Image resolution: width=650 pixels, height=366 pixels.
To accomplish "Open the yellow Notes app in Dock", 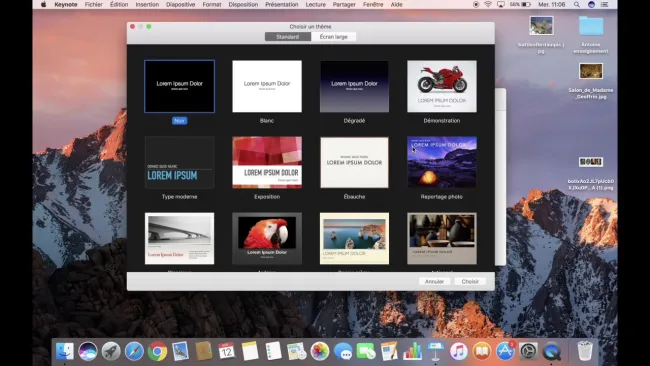I will click(250, 351).
